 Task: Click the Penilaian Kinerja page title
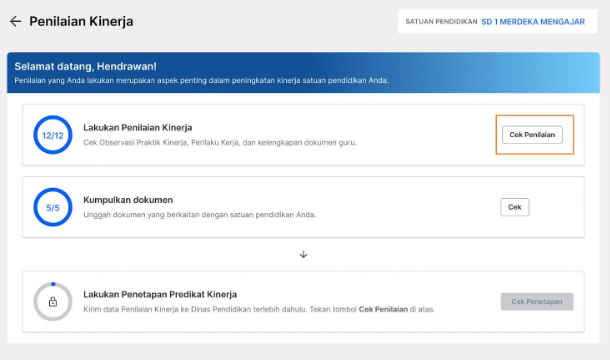(x=81, y=21)
